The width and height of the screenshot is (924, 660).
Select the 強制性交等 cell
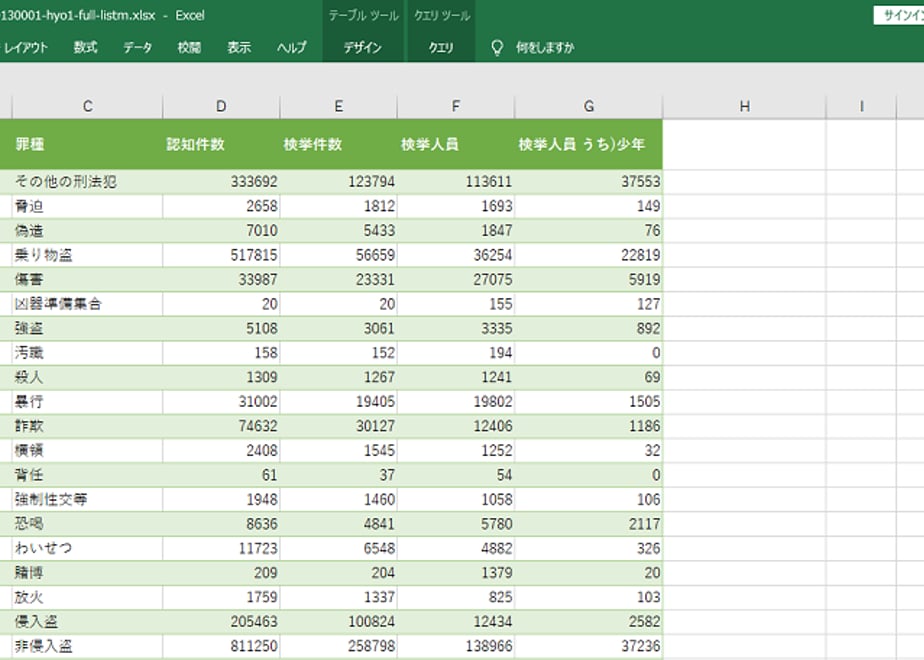pos(87,500)
